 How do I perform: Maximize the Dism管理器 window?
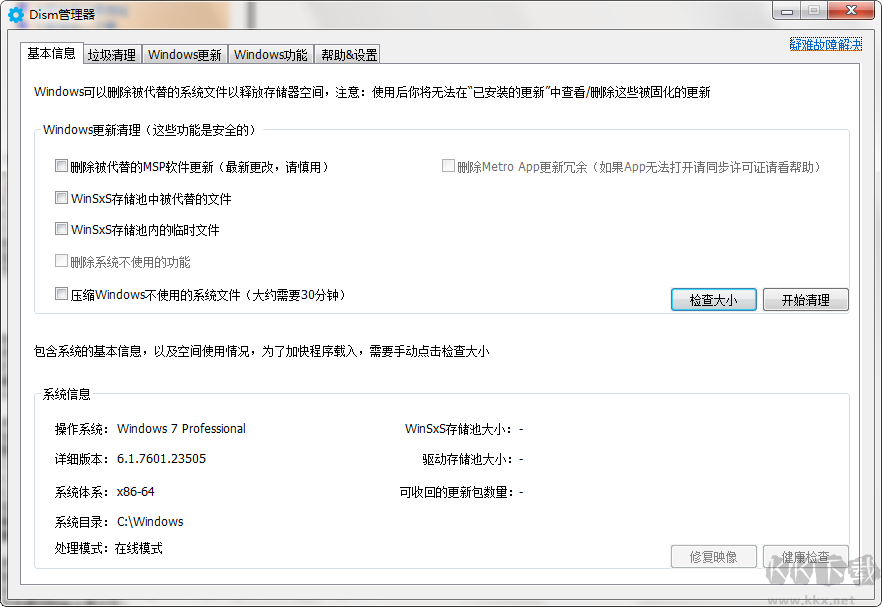815,11
